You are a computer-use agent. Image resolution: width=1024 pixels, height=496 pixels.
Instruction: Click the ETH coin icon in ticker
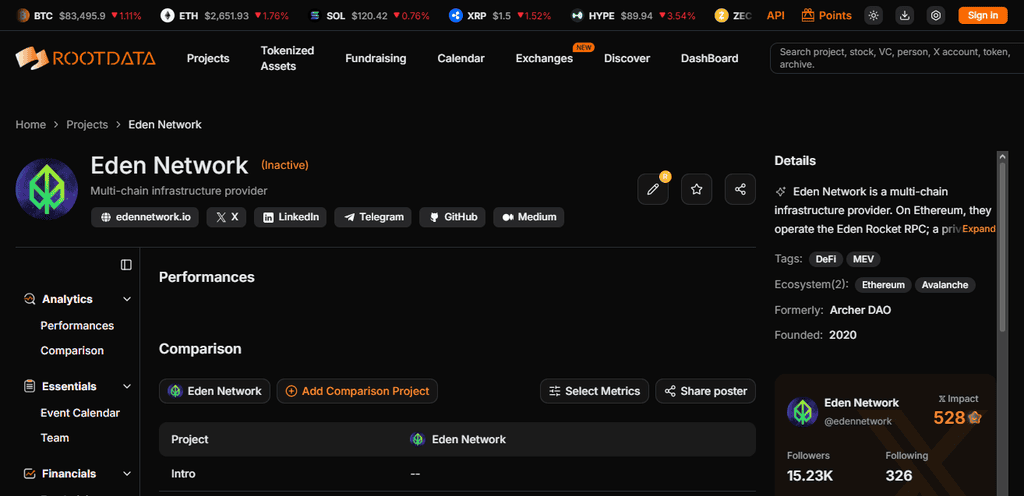pyautogui.click(x=167, y=15)
